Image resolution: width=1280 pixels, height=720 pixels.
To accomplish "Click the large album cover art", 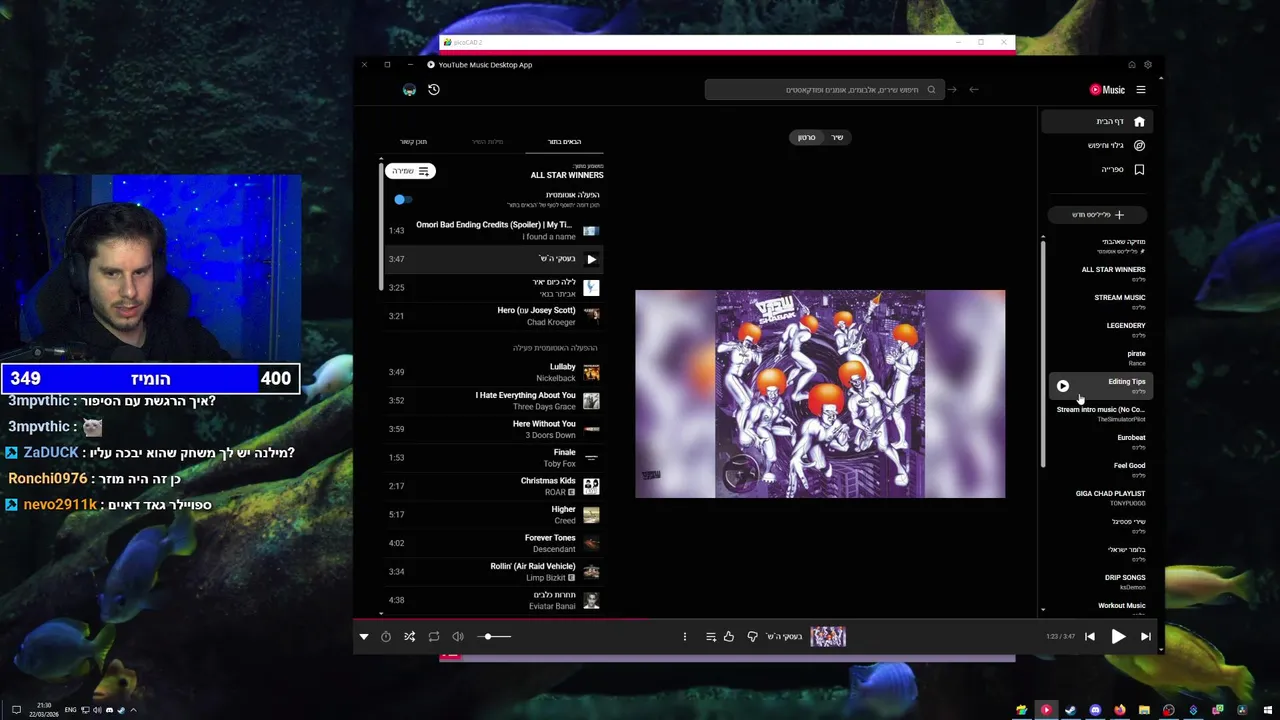I will pyautogui.click(x=820, y=394).
